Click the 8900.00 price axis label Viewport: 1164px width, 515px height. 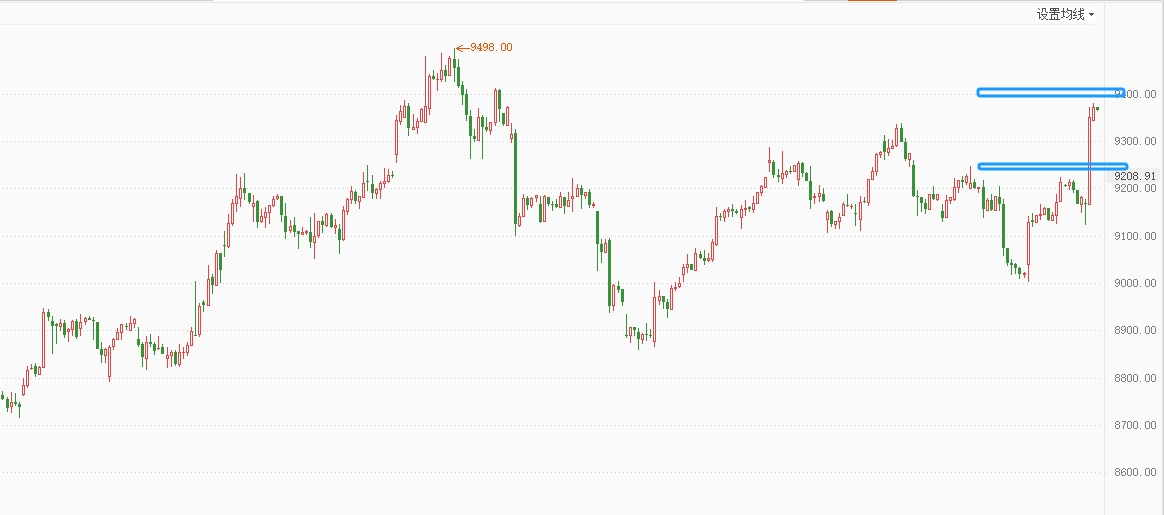pos(1135,330)
